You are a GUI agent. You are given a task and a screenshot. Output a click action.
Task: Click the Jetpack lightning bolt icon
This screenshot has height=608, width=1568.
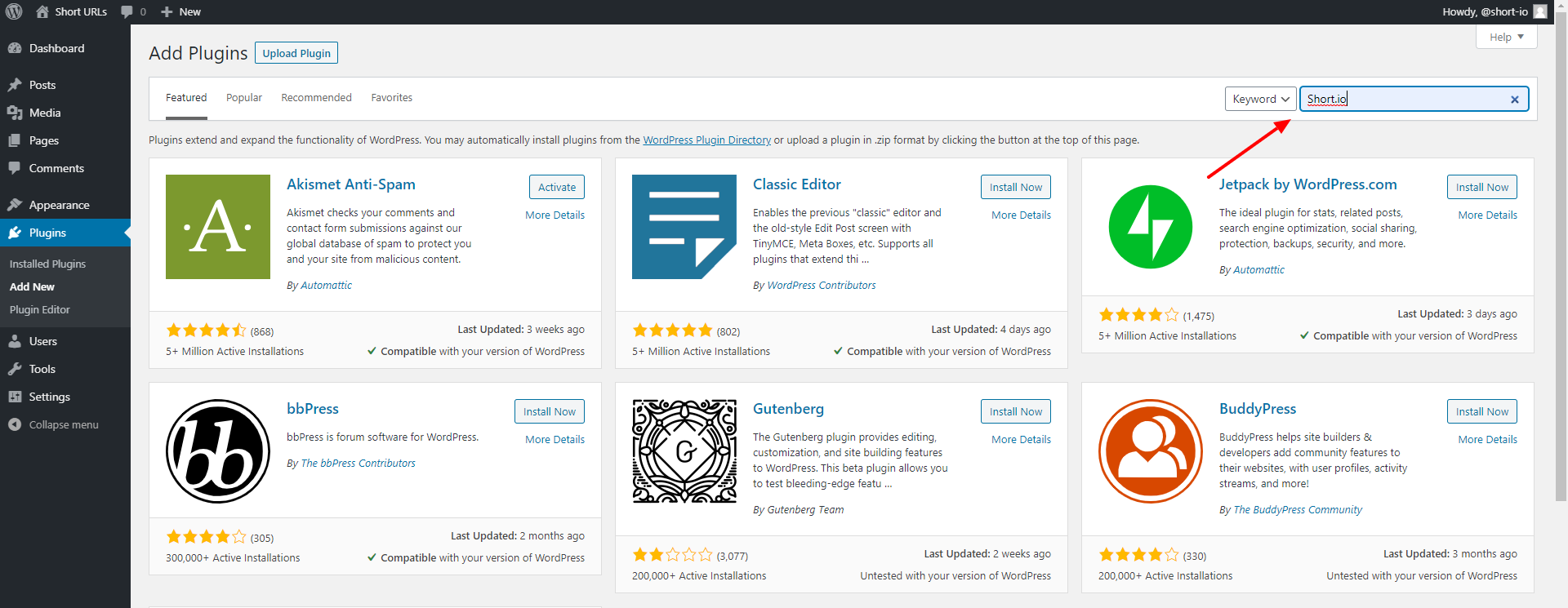pos(1150,227)
